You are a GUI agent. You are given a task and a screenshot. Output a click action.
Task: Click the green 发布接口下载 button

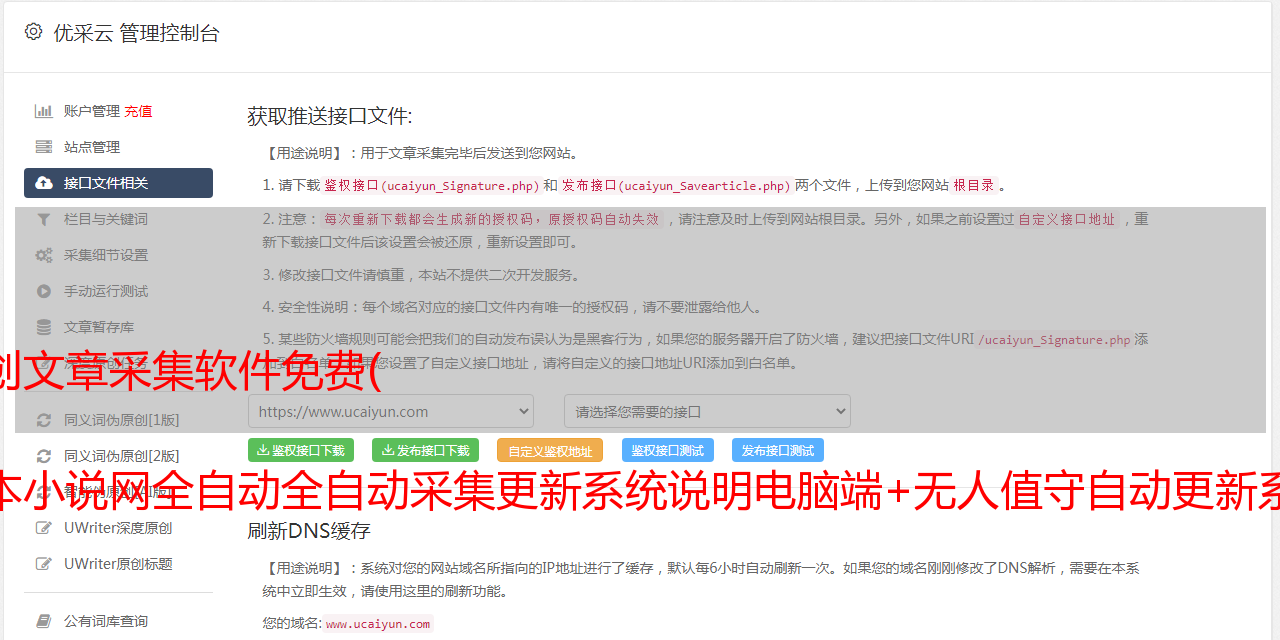(x=425, y=450)
